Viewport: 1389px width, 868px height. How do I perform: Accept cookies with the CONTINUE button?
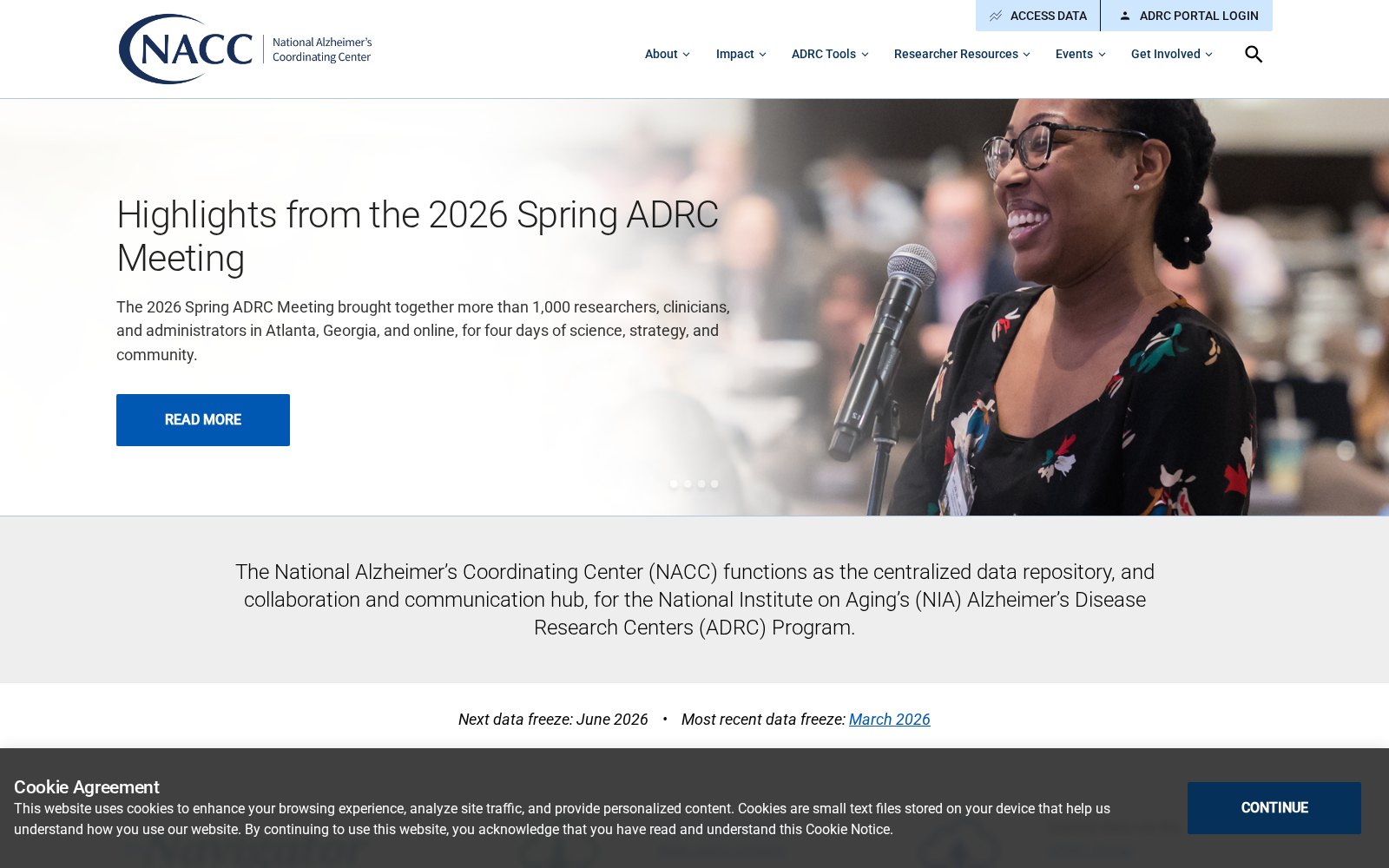1274,808
